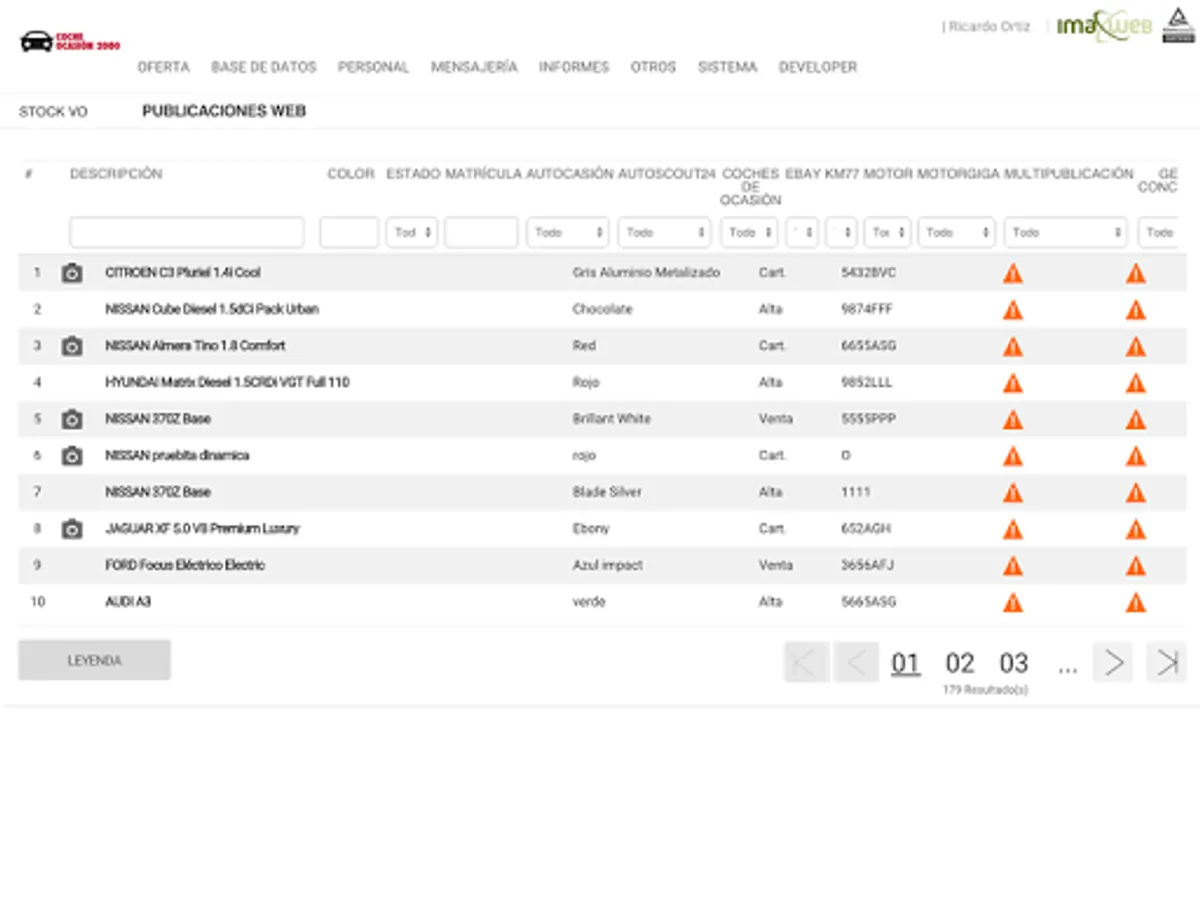The width and height of the screenshot is (1200, 900).
Task: Click right warning triangle in CITROEN C3 row
Action: pyautogui.click(x=1136, y=273)
